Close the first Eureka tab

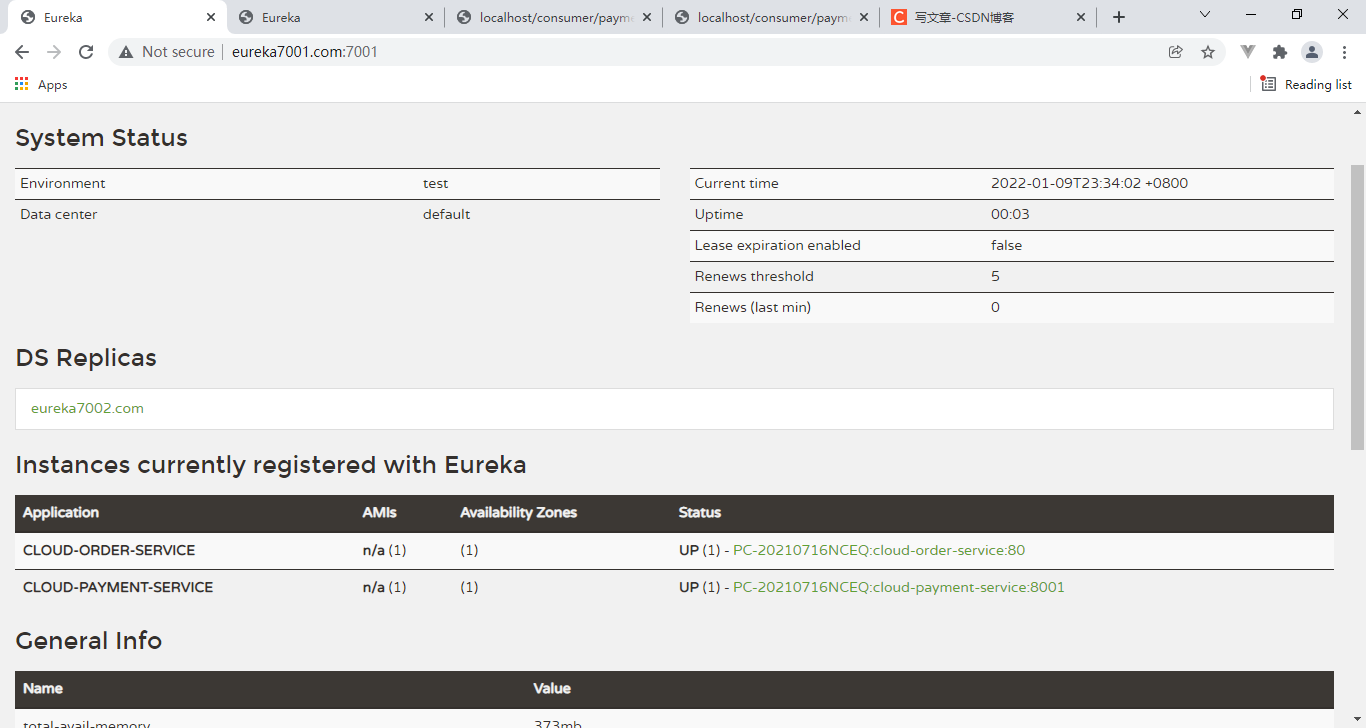(x=210, y=17)
